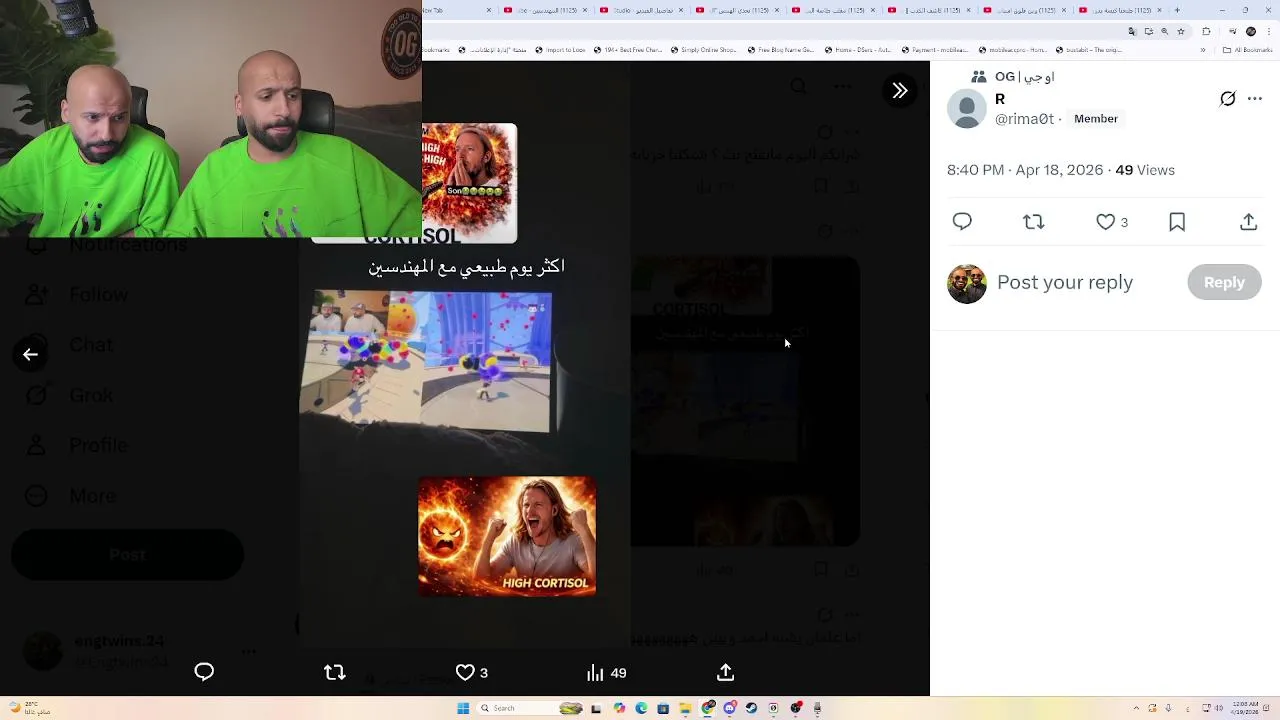Open the game screenshot image in the media viewer

point(426,362)
